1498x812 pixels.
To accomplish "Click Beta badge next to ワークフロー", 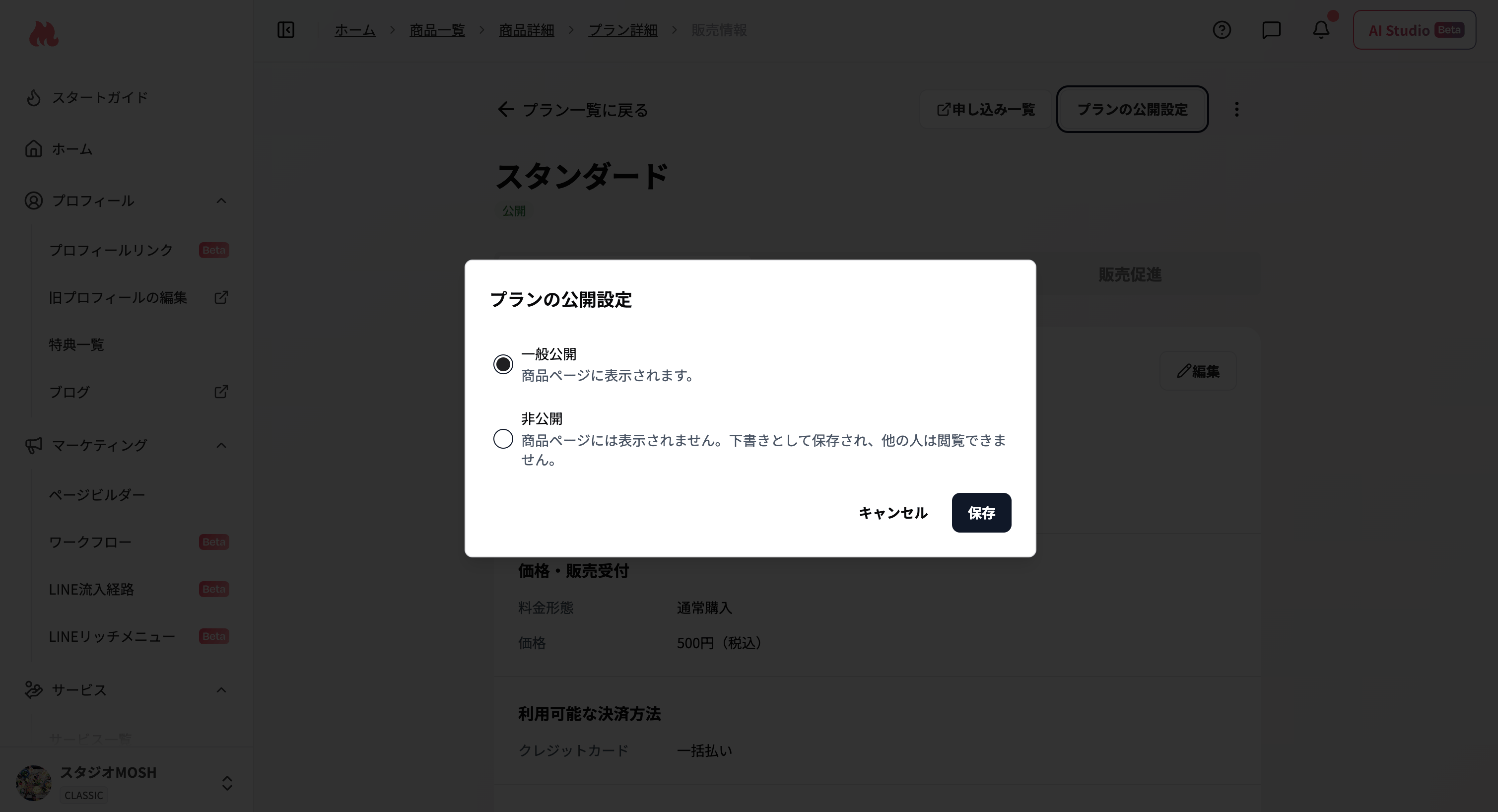I will point(213,542).
